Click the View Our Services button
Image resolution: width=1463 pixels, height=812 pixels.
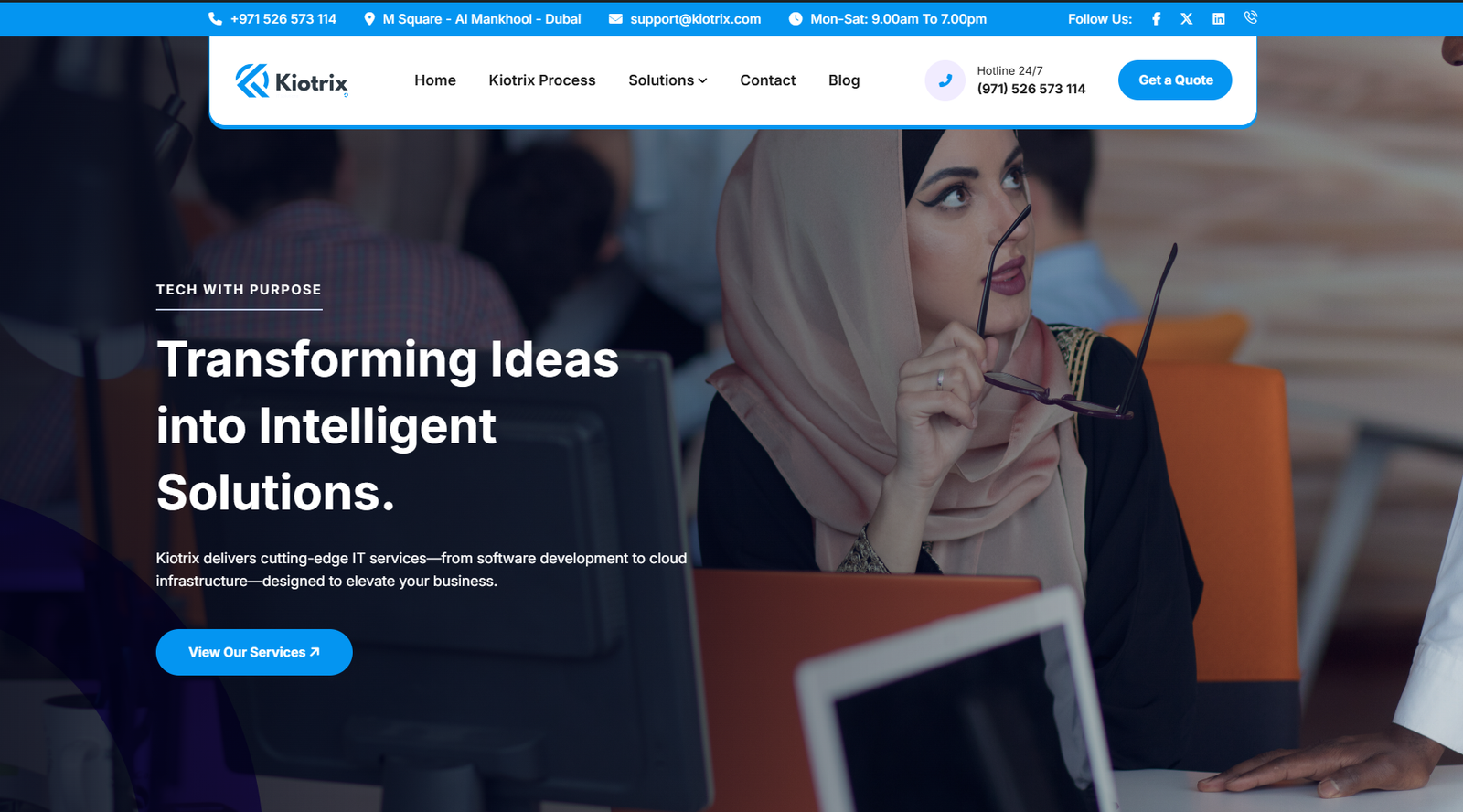click(x=254, y=652)
